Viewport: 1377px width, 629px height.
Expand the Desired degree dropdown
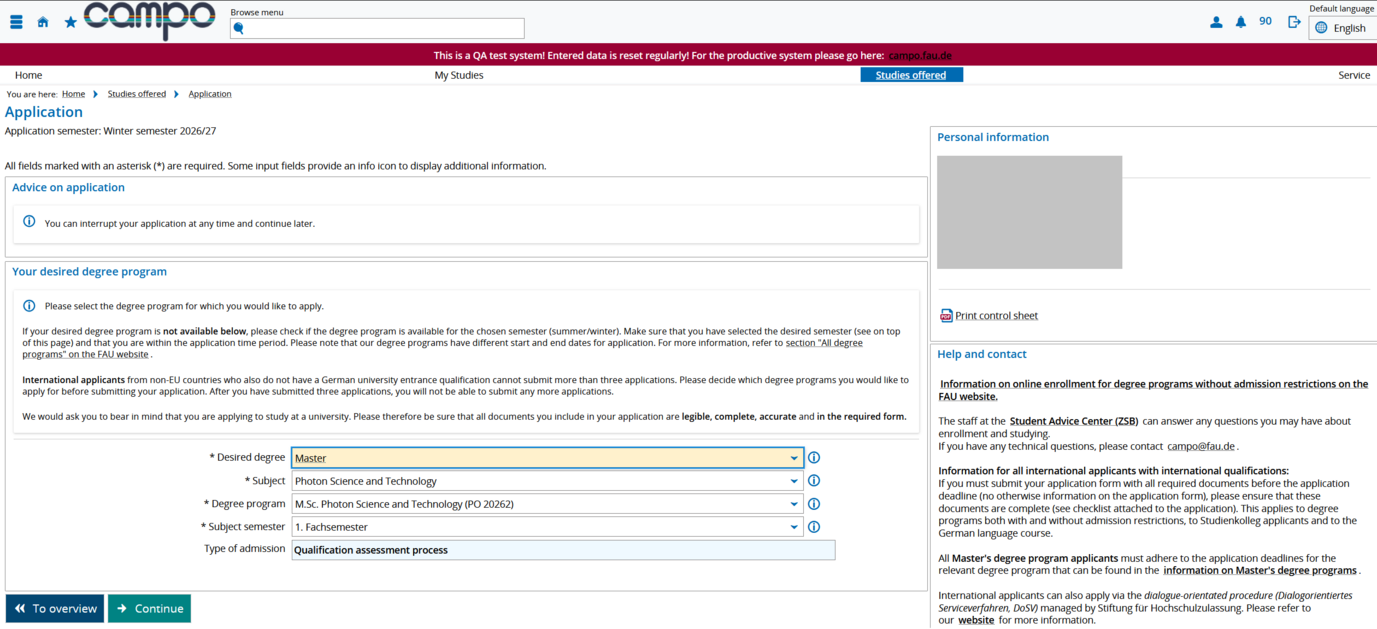tap(547, 458)
